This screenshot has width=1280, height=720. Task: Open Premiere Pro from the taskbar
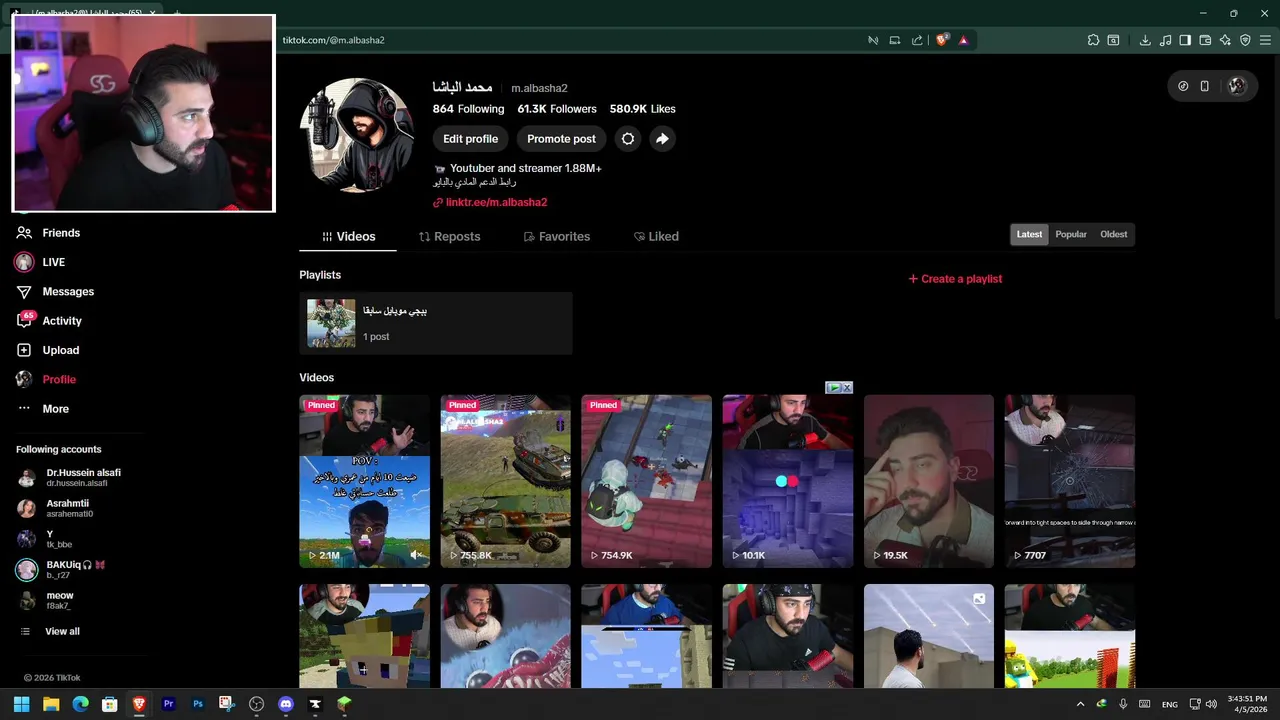point(169,704)
